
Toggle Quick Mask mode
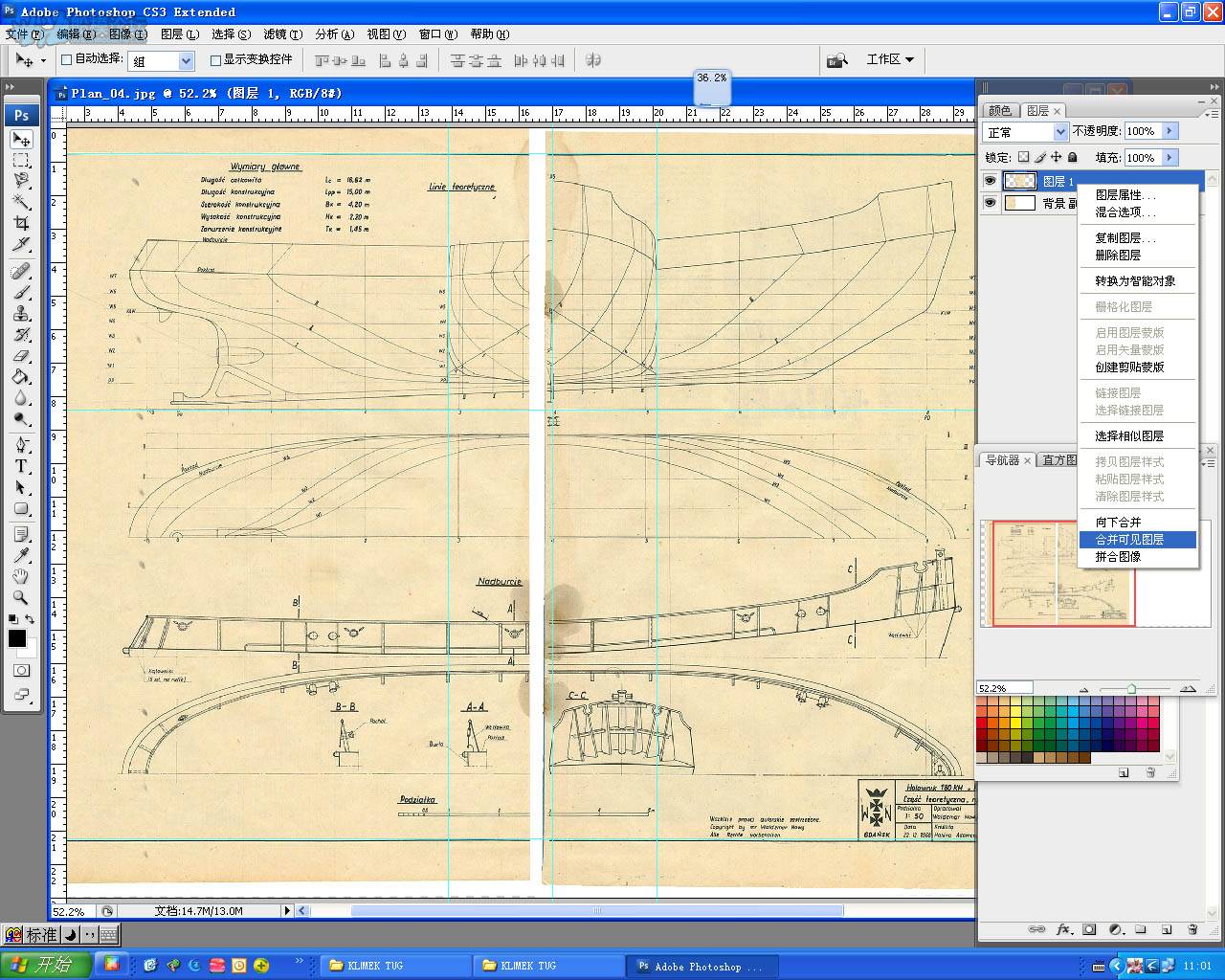pos(21,671)
